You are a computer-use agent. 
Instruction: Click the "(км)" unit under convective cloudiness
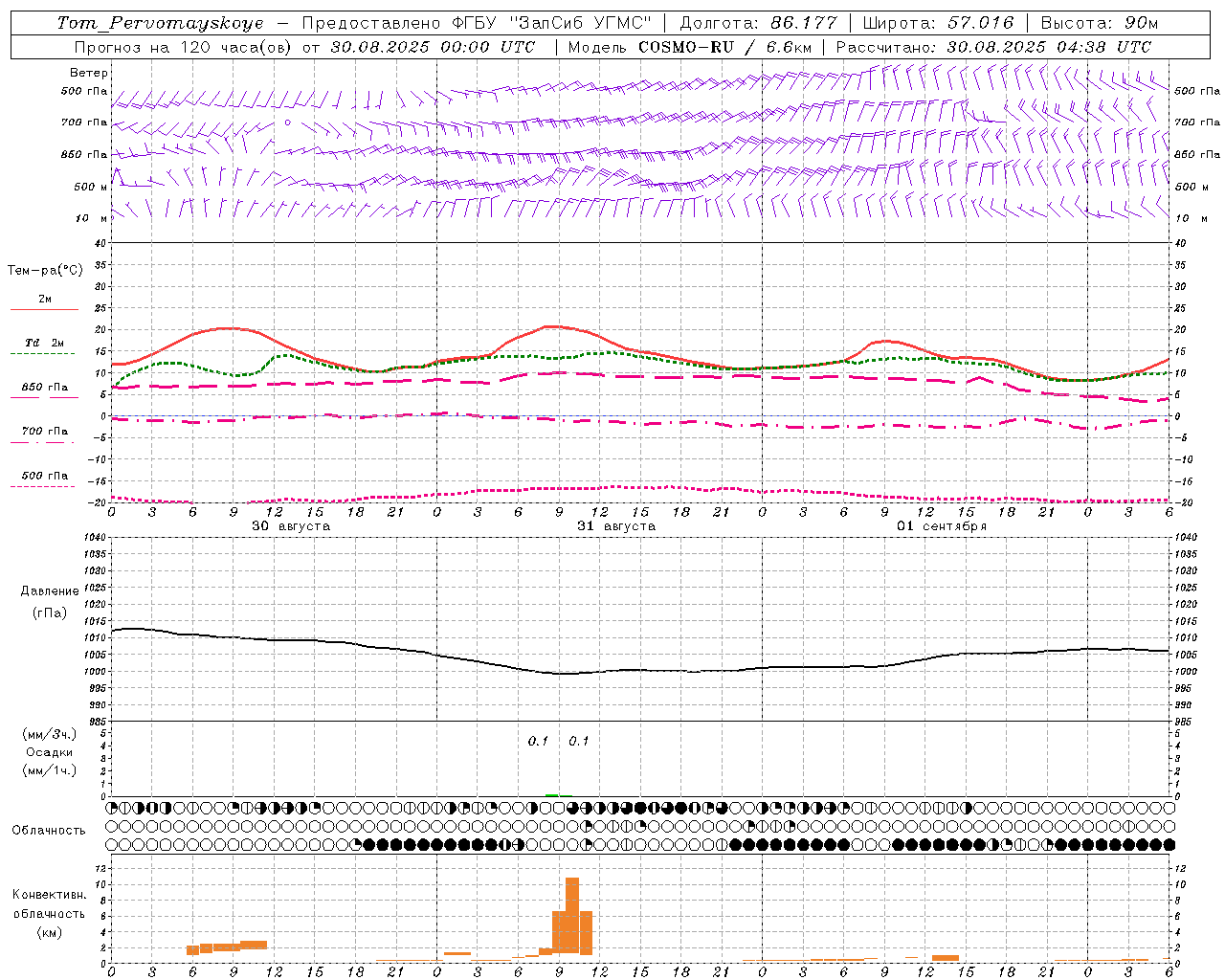pyautogui.click(x=50, y=932)
